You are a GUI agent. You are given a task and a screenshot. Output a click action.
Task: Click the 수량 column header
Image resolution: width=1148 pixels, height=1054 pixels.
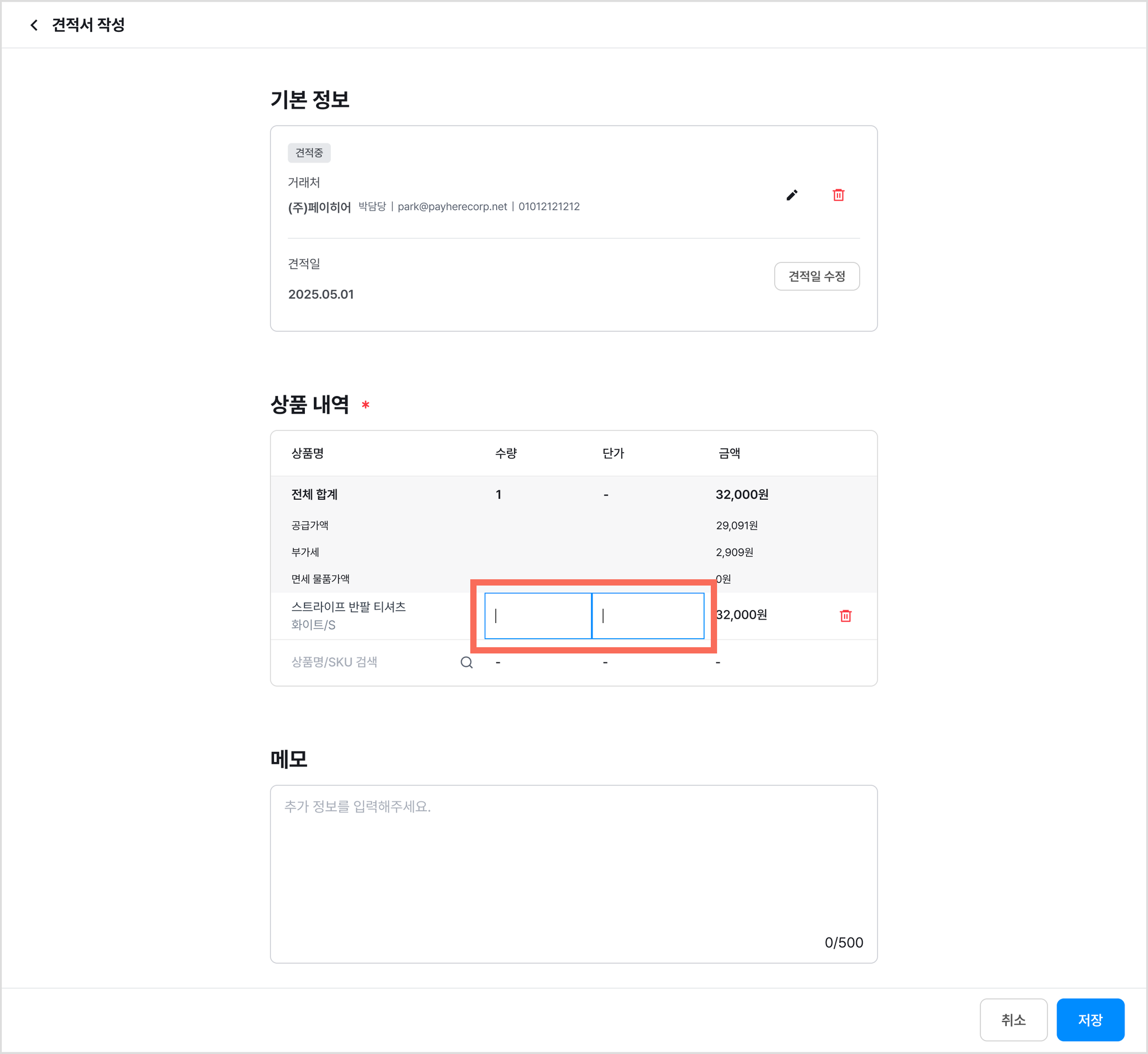(x=506, y=453)
